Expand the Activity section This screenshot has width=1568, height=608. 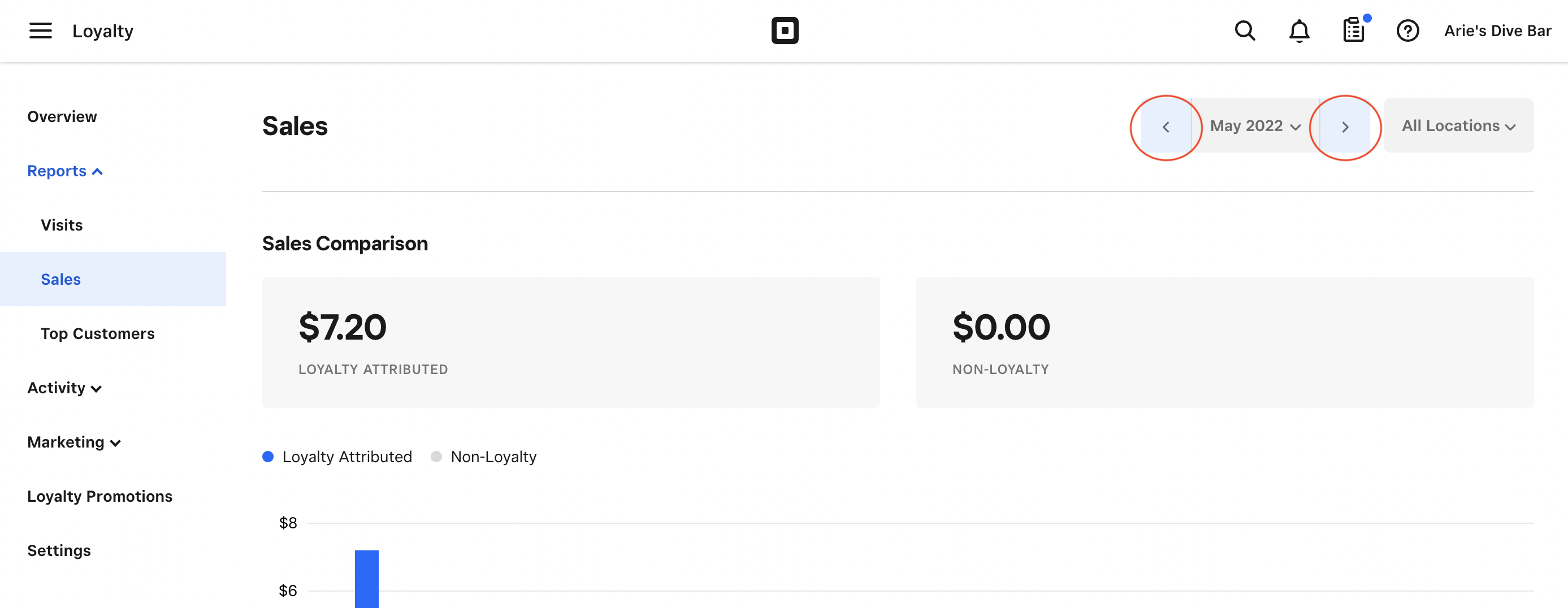point(64,388)
